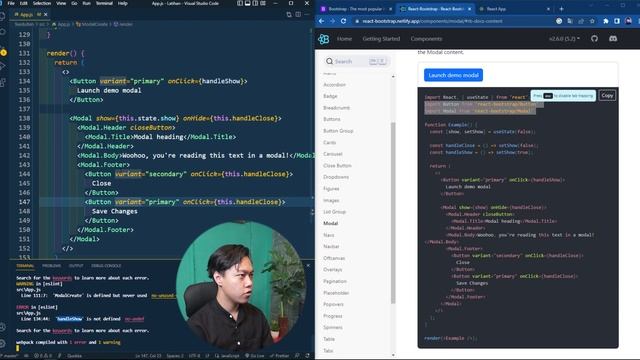Open Home link in site navbar

point(344,39)
